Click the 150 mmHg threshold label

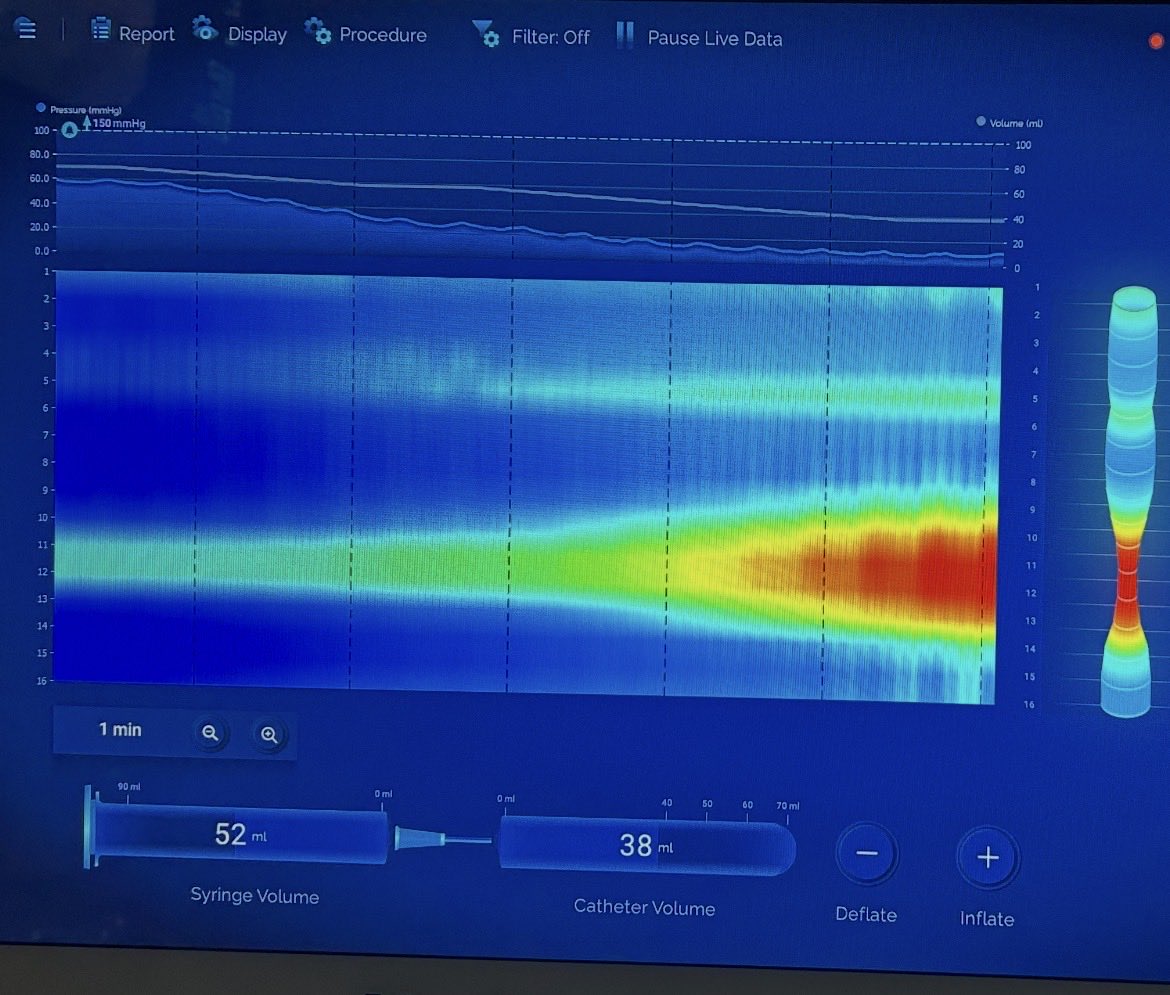click(119, 123)
